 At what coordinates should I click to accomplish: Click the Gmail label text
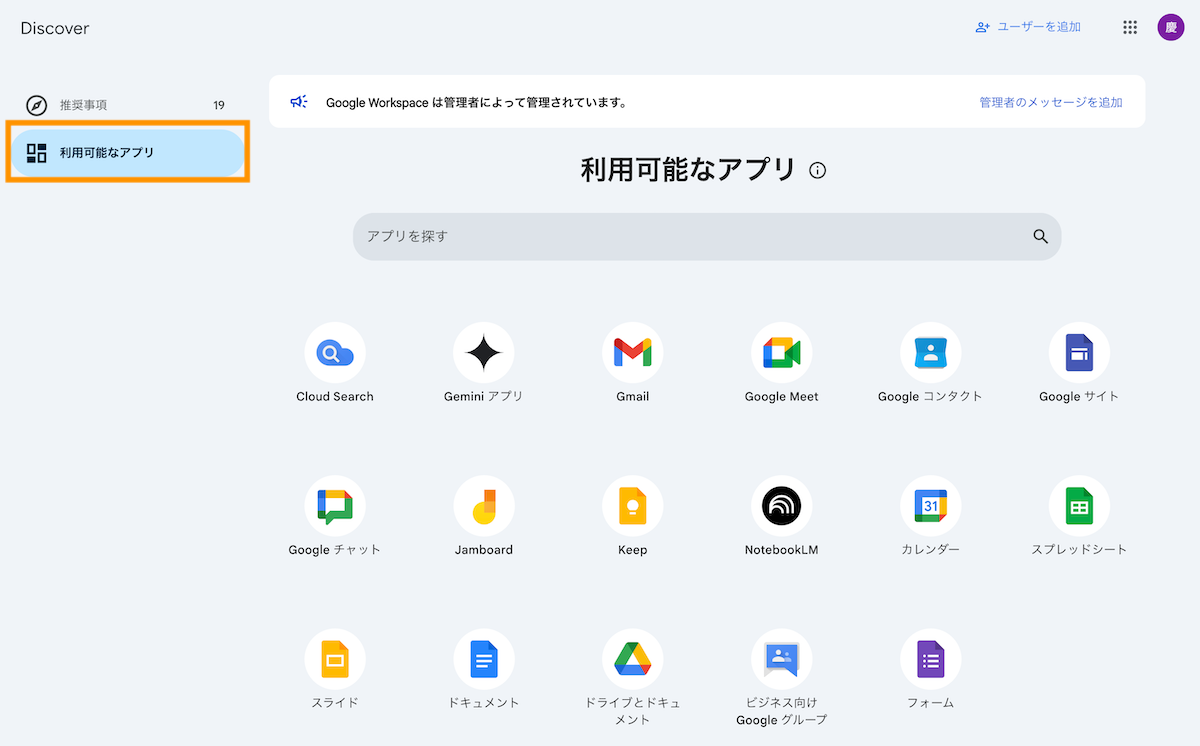coord(633,397)
